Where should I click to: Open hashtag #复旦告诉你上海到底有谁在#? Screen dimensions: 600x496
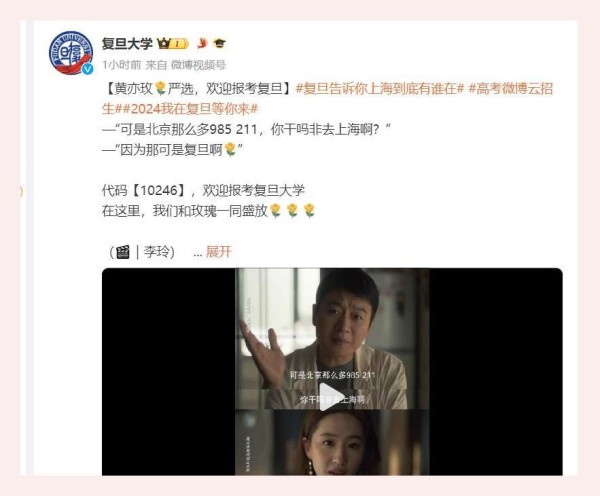380,89
